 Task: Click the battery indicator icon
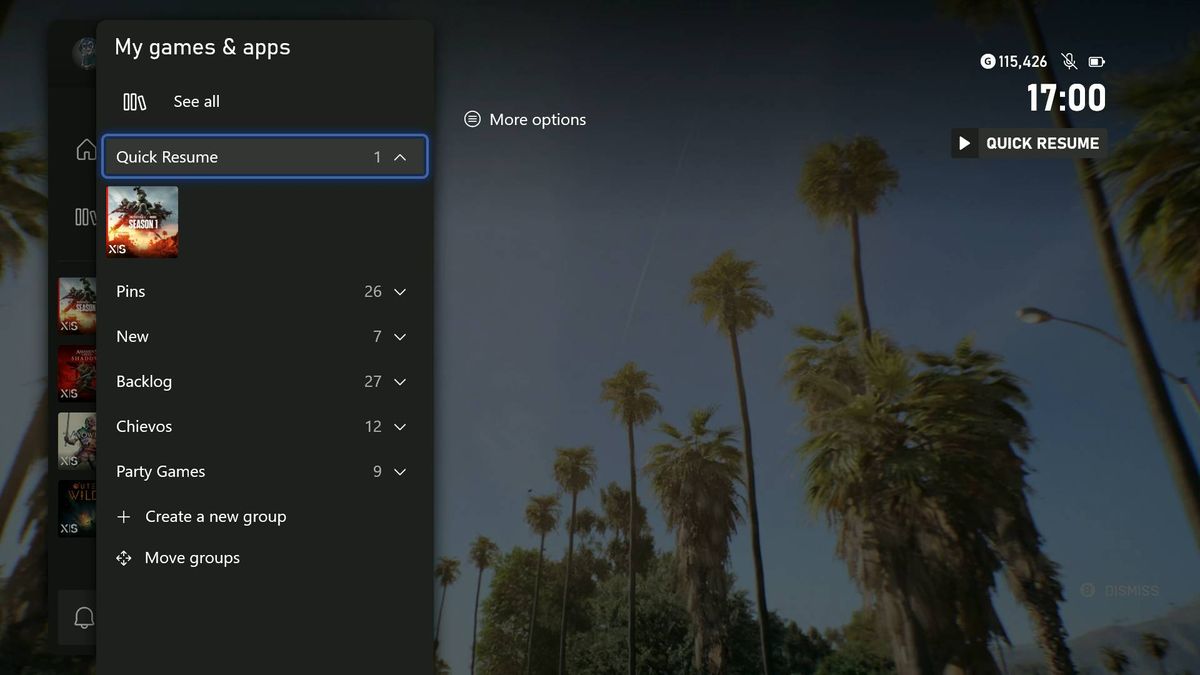point(1096,61)
